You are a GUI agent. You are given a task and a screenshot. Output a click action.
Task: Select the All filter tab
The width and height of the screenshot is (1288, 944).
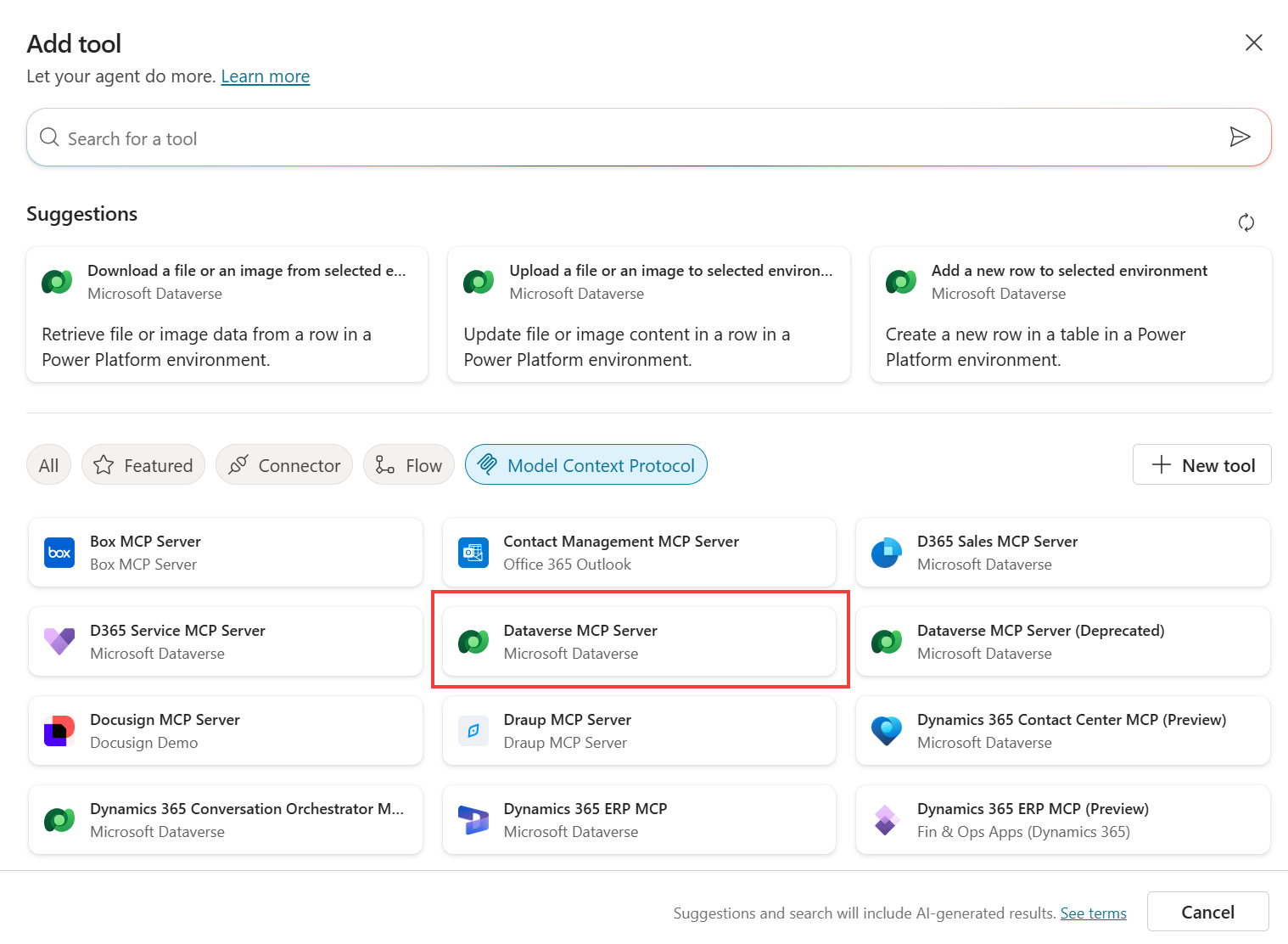49,465
